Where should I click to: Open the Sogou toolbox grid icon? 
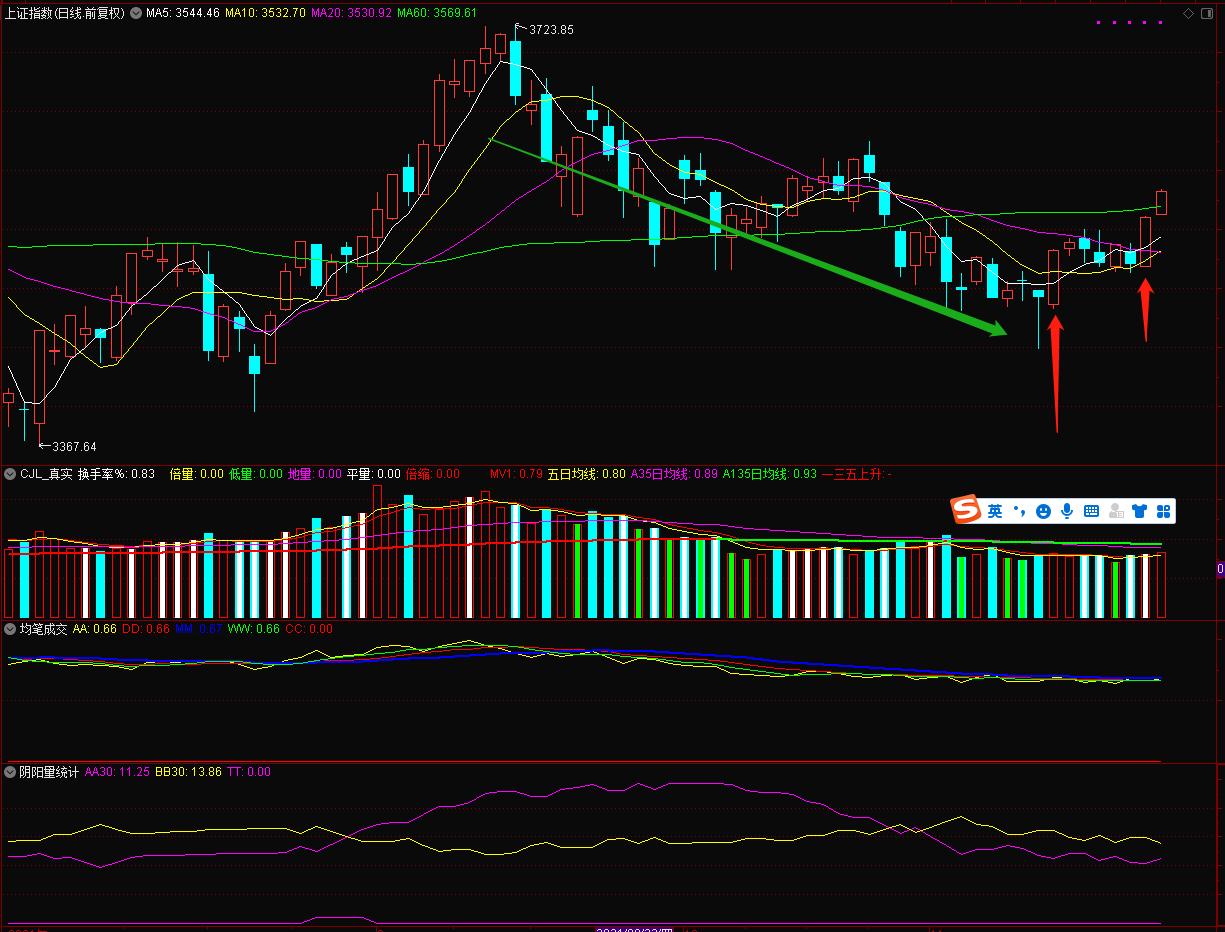1163,511
